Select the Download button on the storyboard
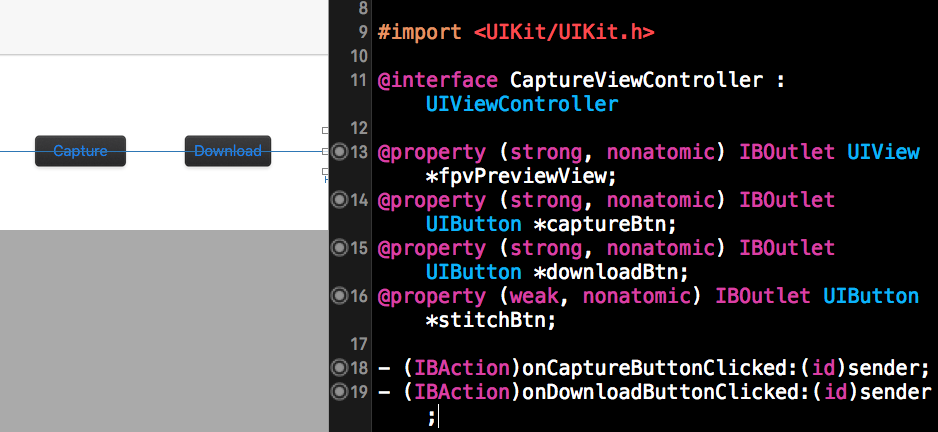The image size is (938, 432). pyautogui.click(x=227, y=151)
